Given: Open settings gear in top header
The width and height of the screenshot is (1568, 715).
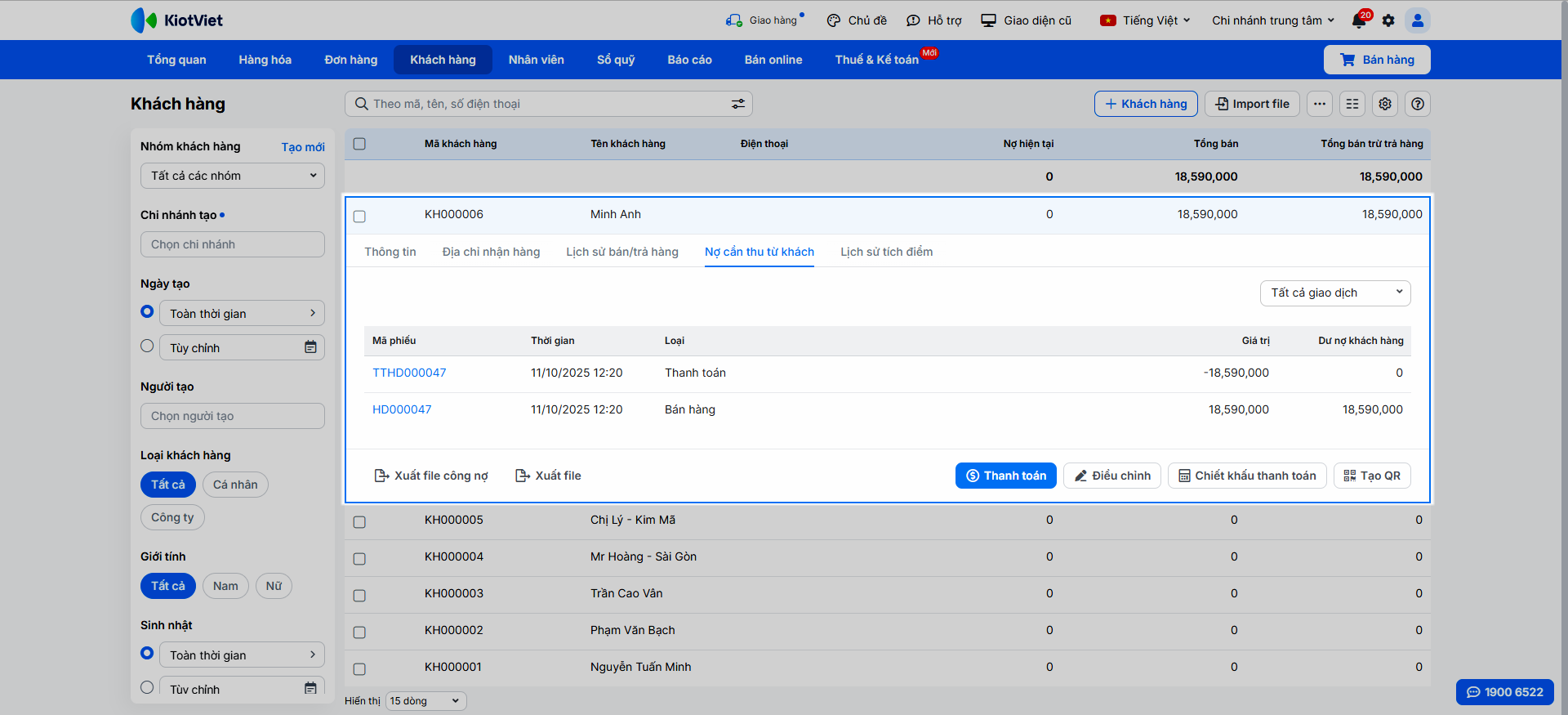Looking at the screenshot, I should coord(1388,20).
